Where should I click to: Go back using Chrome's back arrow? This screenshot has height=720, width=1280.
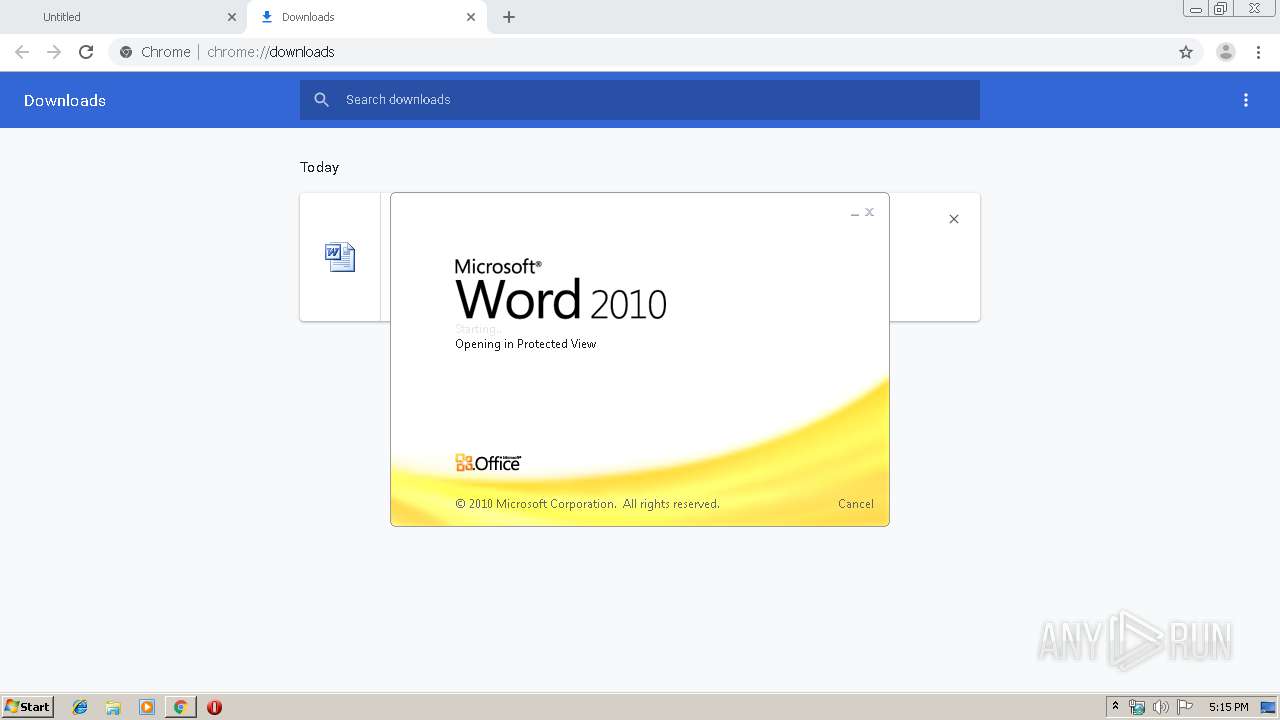coord(22,52)
